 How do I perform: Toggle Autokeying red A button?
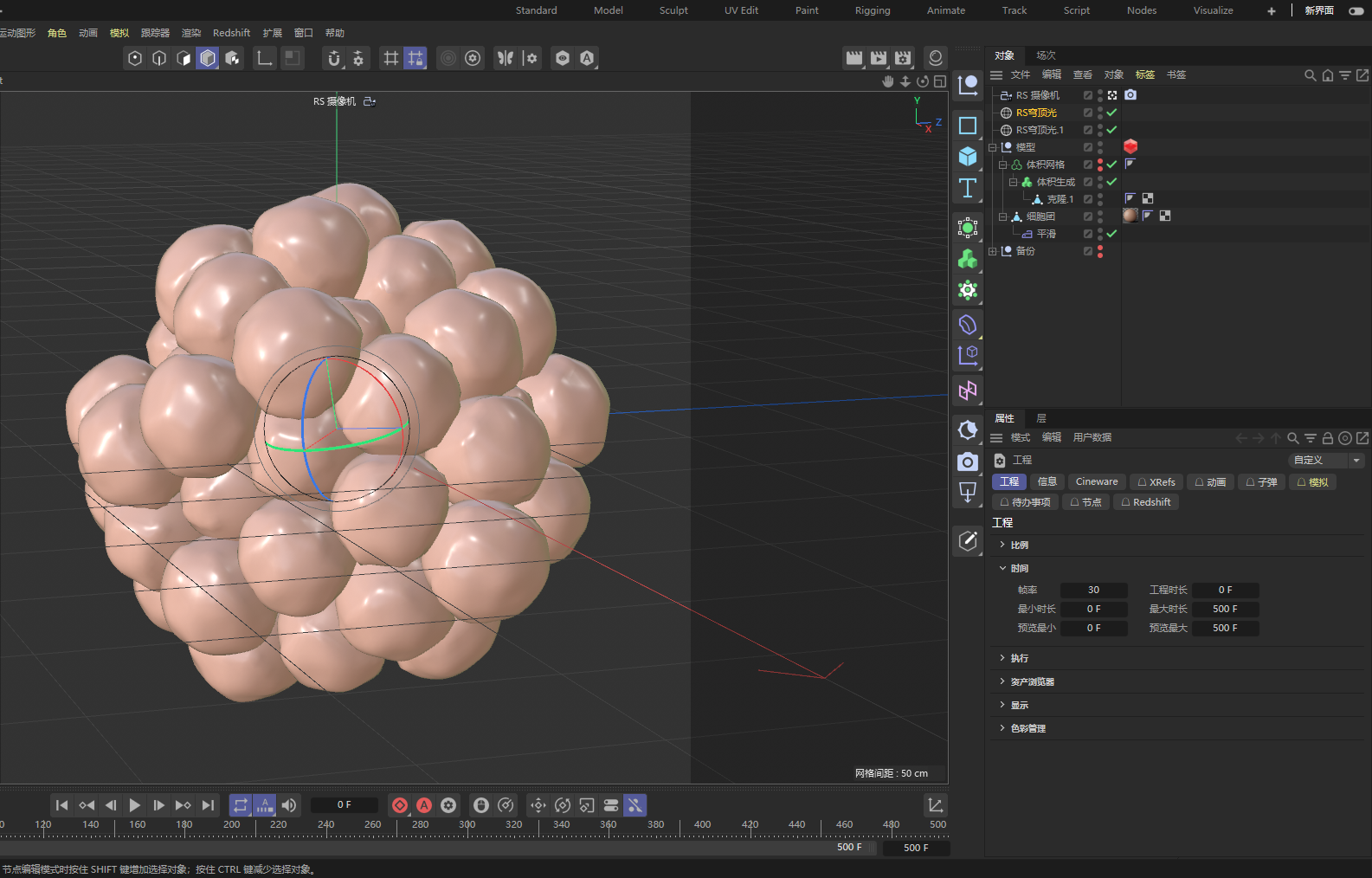tap(424, 805)
